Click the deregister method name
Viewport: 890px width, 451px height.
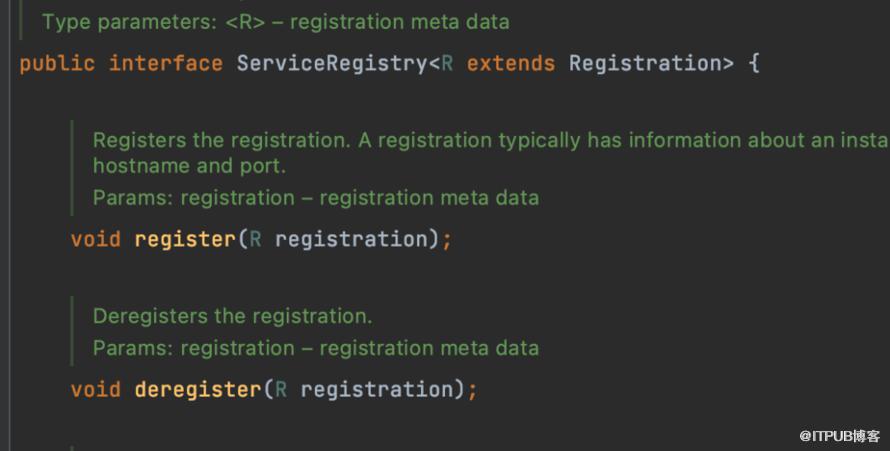coord(198,389)
